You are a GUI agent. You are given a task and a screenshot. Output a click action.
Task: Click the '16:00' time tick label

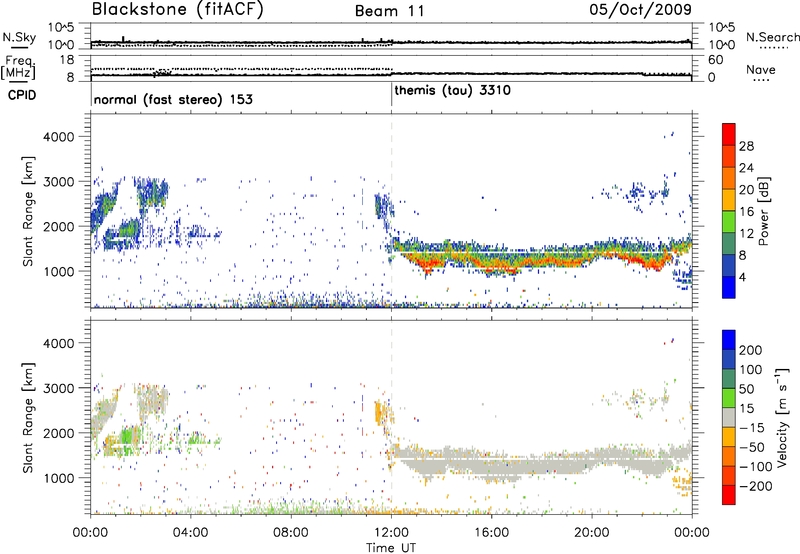[491, 532]
